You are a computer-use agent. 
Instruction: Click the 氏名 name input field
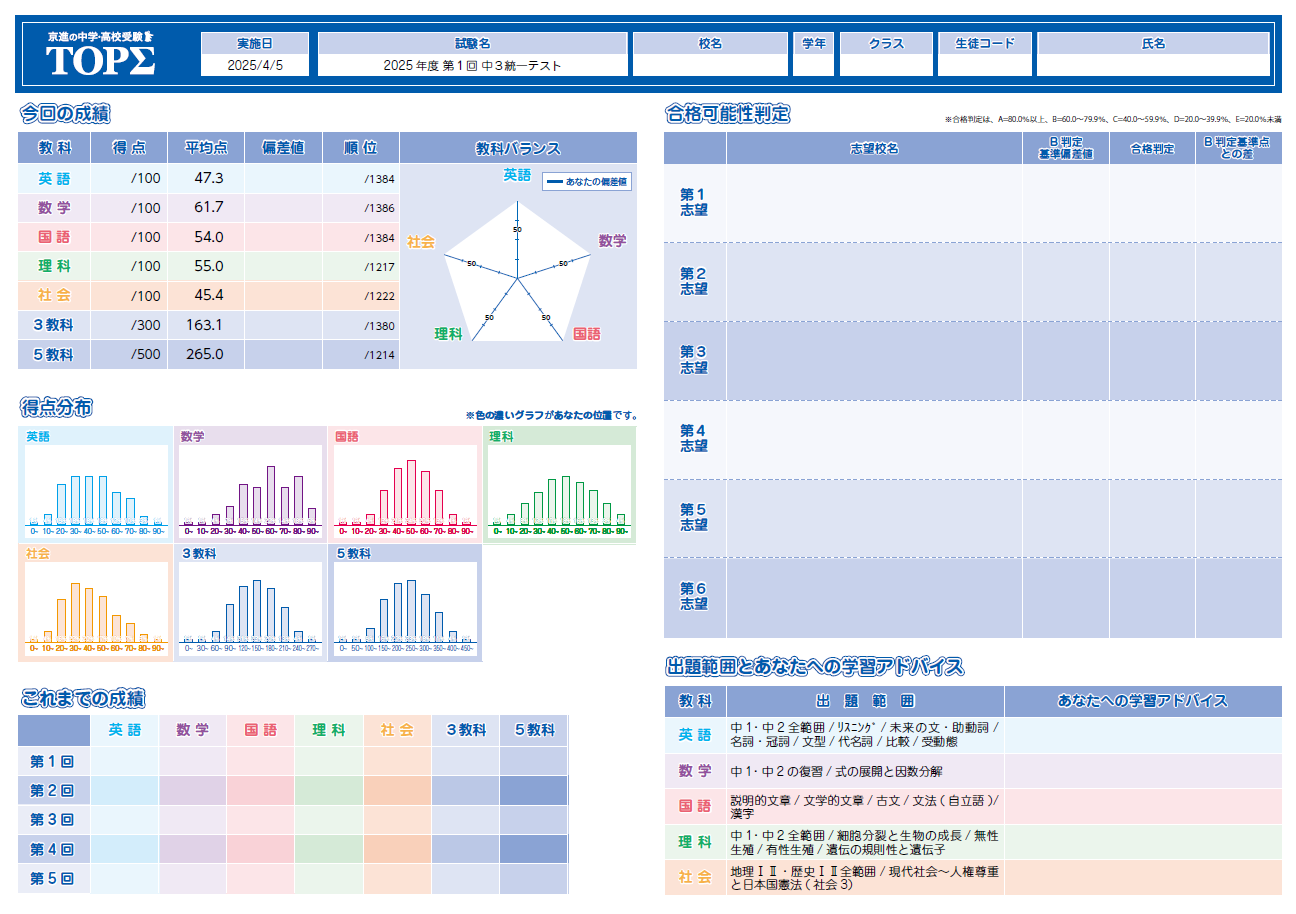(1152, 65)
